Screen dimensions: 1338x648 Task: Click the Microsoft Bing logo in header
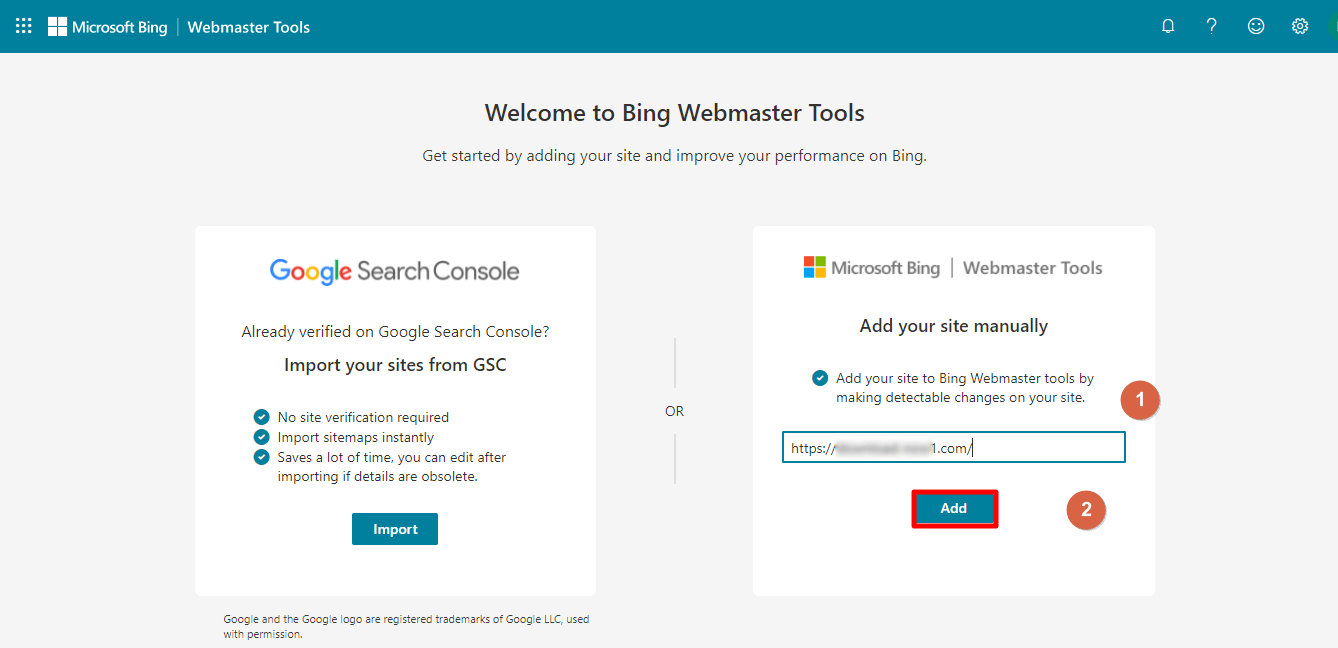tap(108, 27)
